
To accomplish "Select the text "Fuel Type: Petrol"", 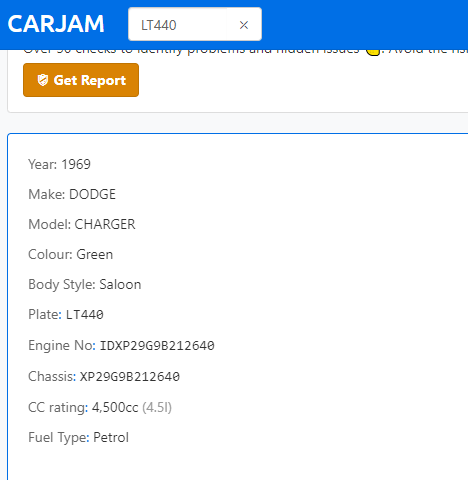I will click(78, 437).
